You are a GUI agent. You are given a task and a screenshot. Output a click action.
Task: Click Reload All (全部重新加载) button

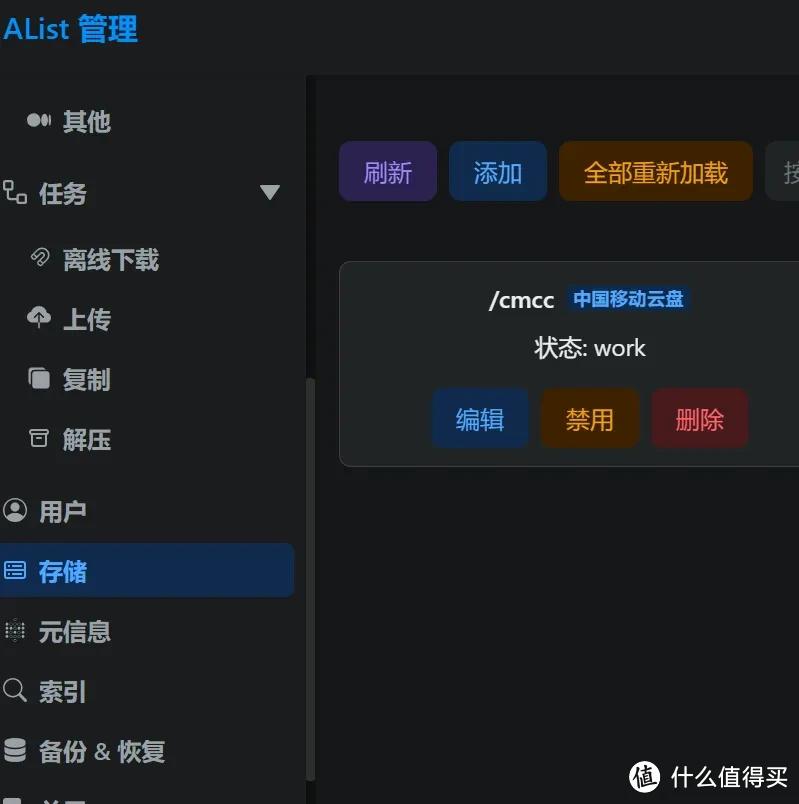pos(655,172)
